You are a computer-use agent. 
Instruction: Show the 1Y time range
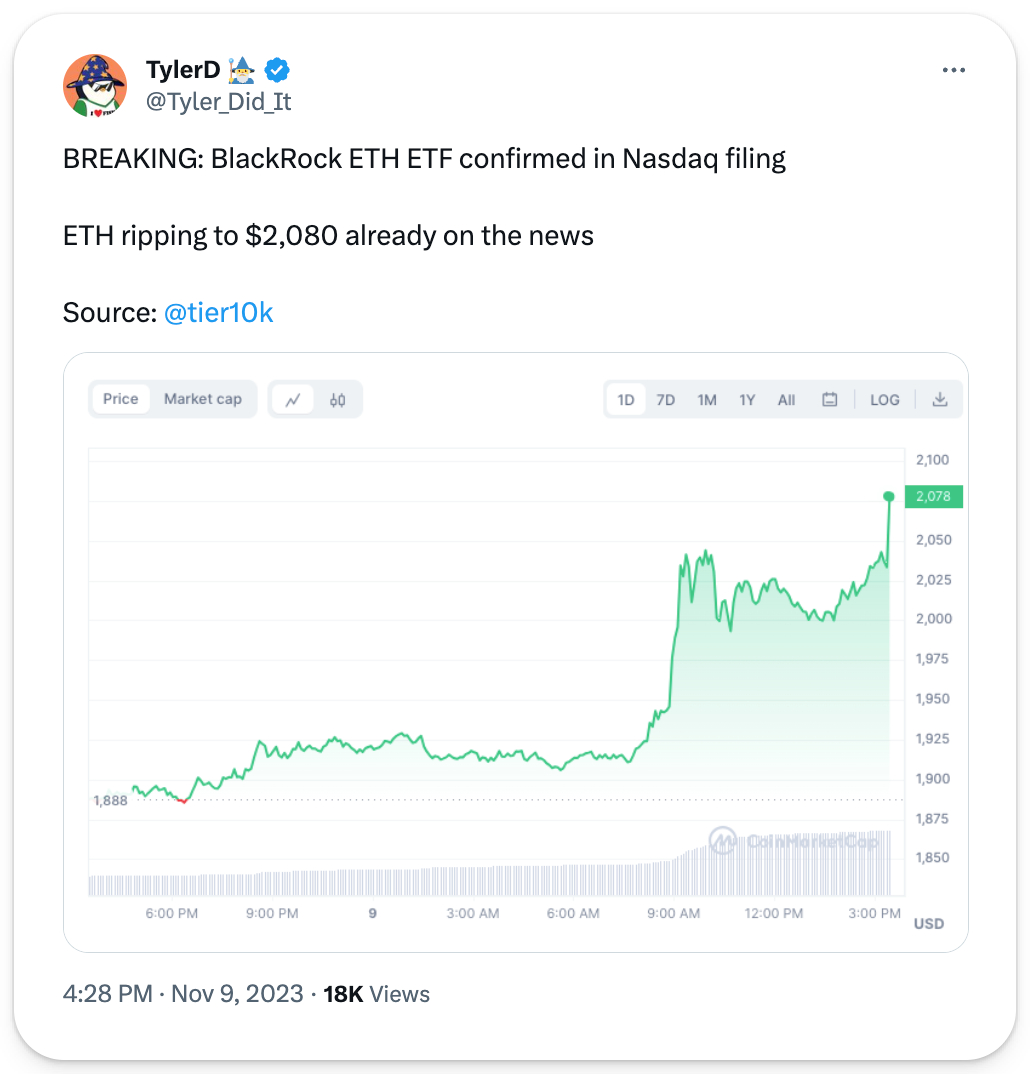coord(747,399)
